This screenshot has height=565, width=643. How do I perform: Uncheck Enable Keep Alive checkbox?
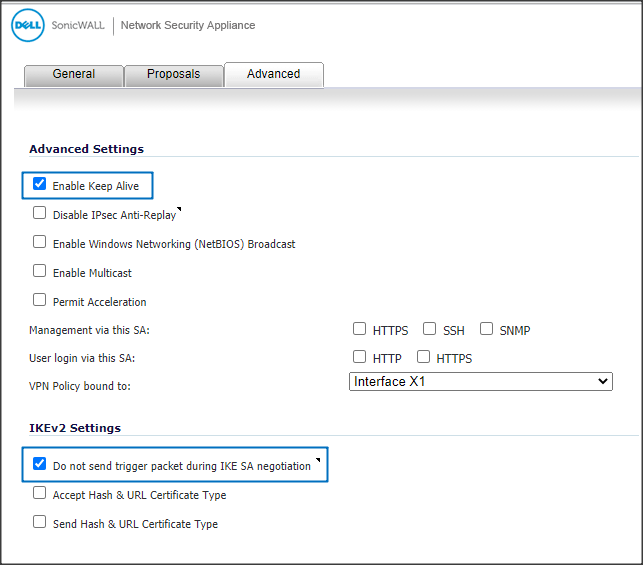(x=40, y=185)
